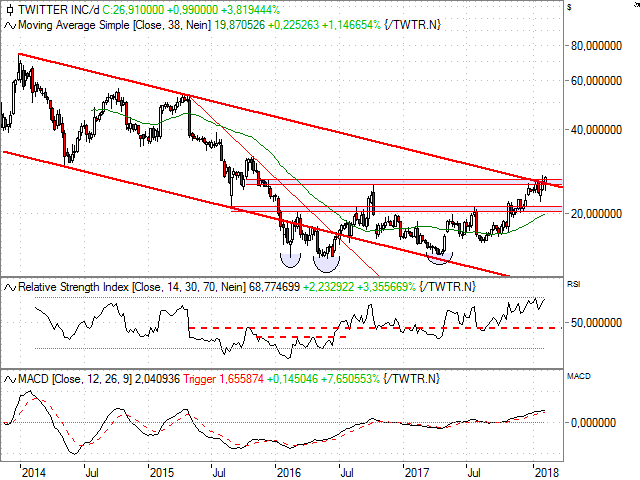Click the 80,000000 price axis label
This screenshot has width=640, height=480.
click(x=596, y=46)
